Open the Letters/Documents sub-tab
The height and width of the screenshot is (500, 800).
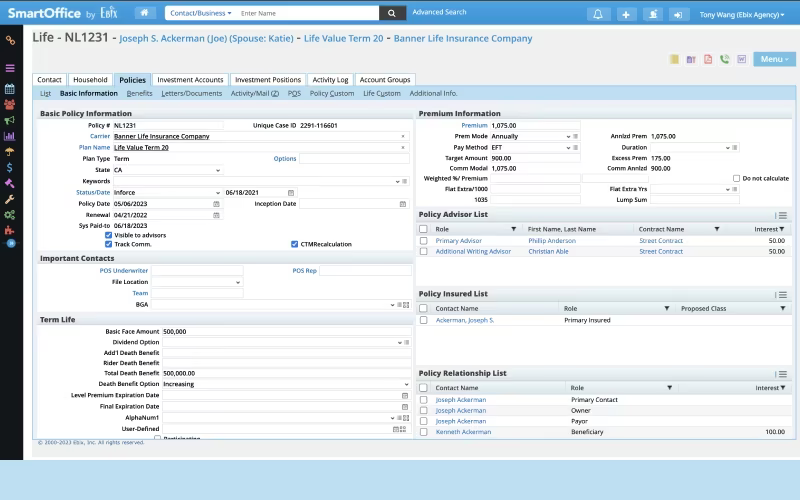coord(191,93)
